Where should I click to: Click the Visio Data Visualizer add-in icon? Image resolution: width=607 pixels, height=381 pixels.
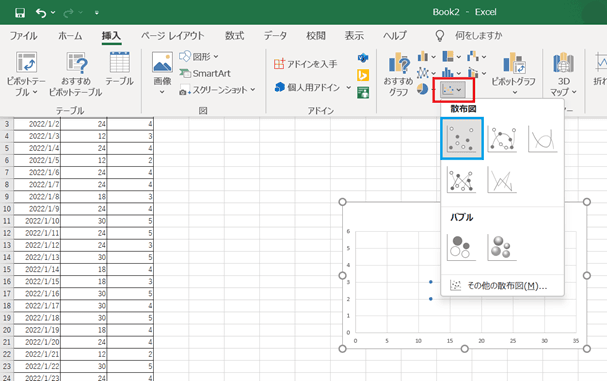[x=363, y=58]
